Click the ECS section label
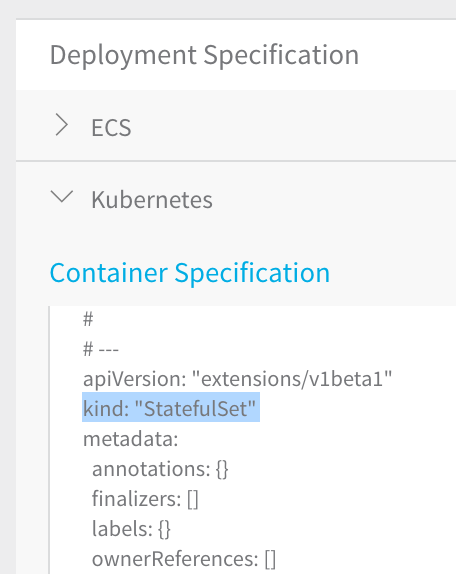The width and height of the screenshot is (456, 574). 111,127
